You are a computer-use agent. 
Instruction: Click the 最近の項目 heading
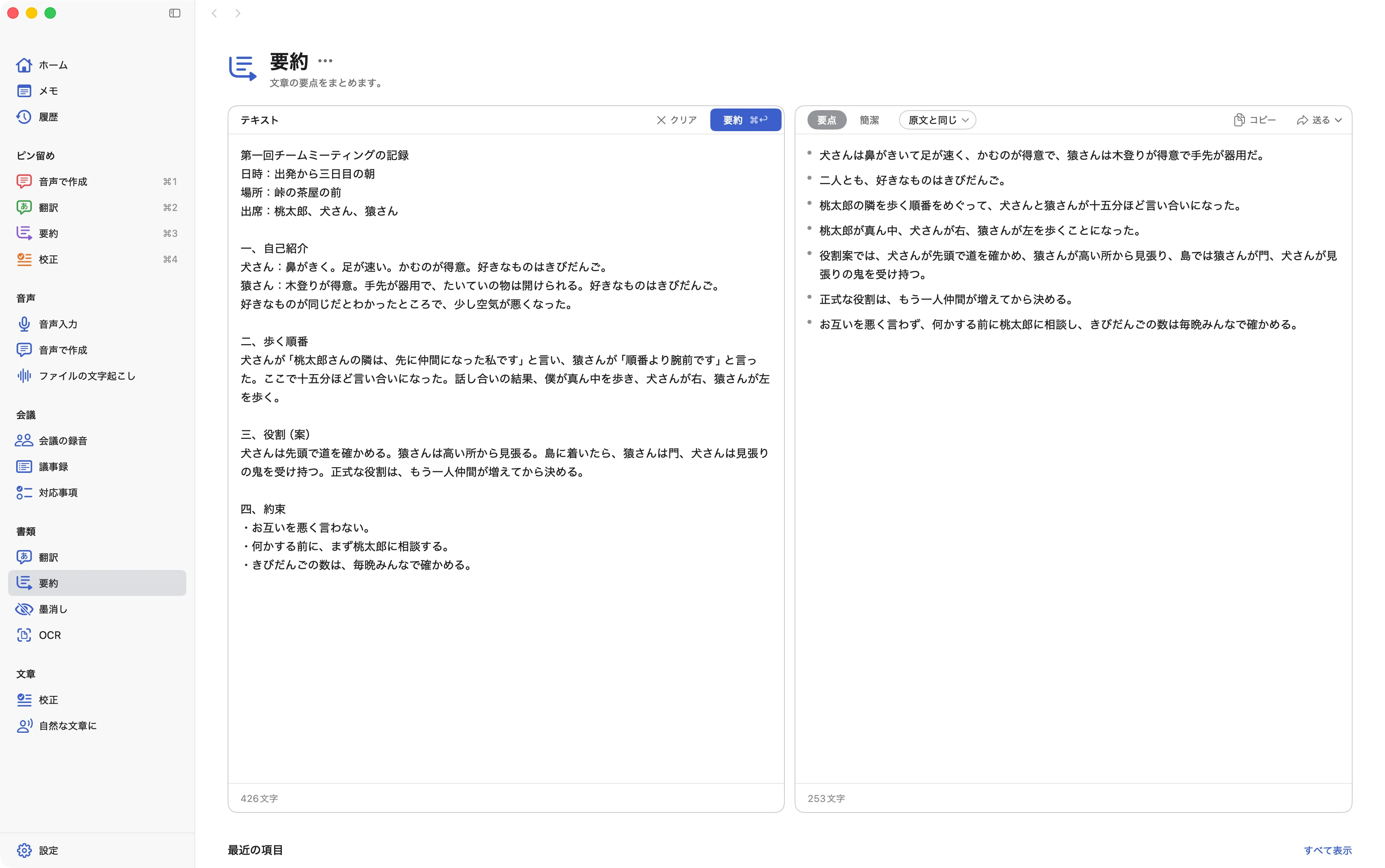coord(255,850)
